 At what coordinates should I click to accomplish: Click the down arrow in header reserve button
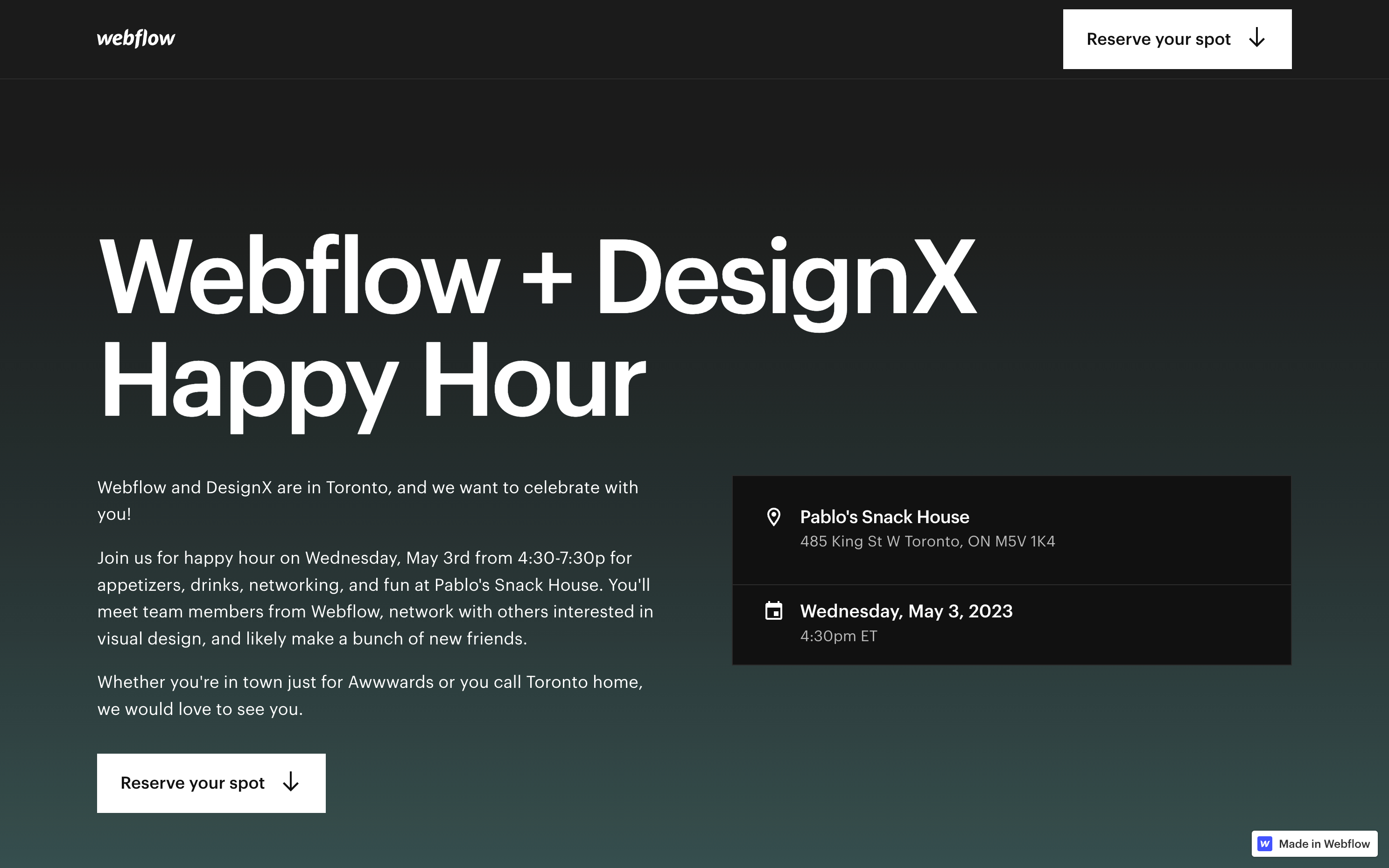(x=1256, y=38)
